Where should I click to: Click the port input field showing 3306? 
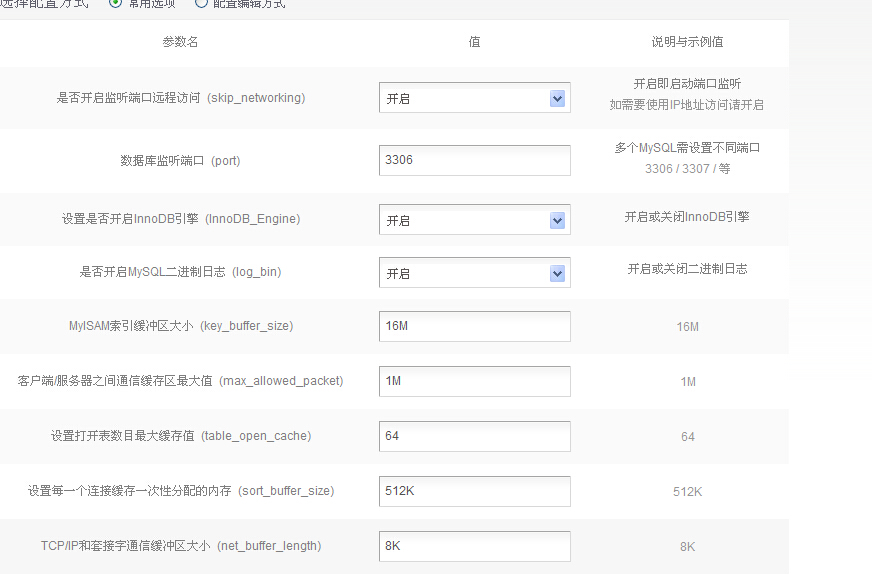click(x=474, y=160)
